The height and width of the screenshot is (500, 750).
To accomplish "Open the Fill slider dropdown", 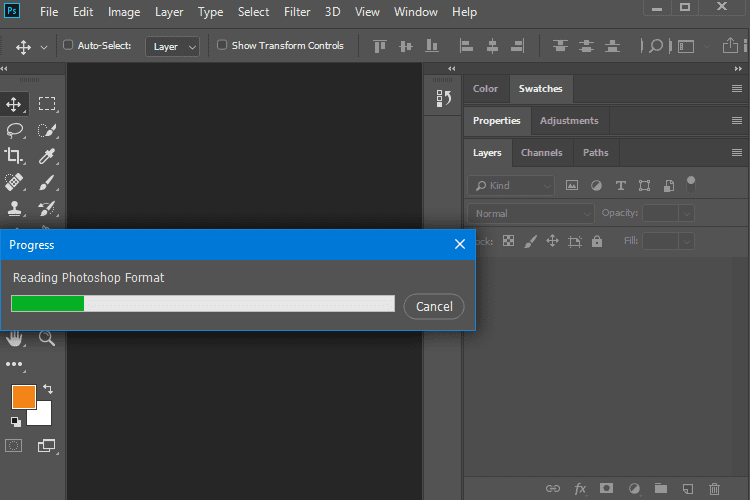I will [686, 241].
